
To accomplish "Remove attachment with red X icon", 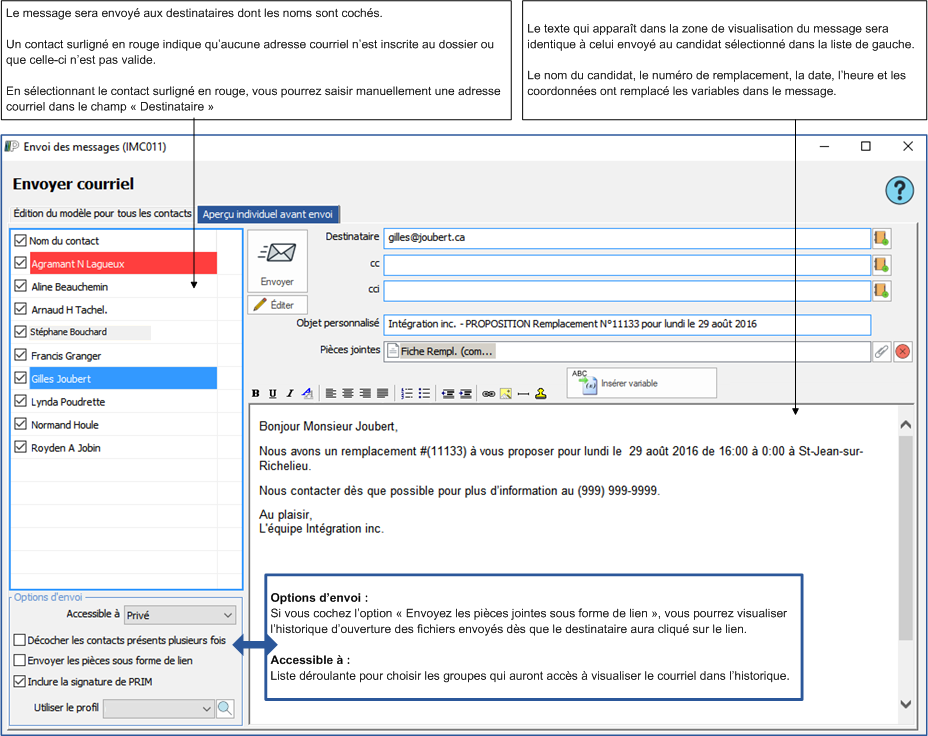I will point(903,351).
